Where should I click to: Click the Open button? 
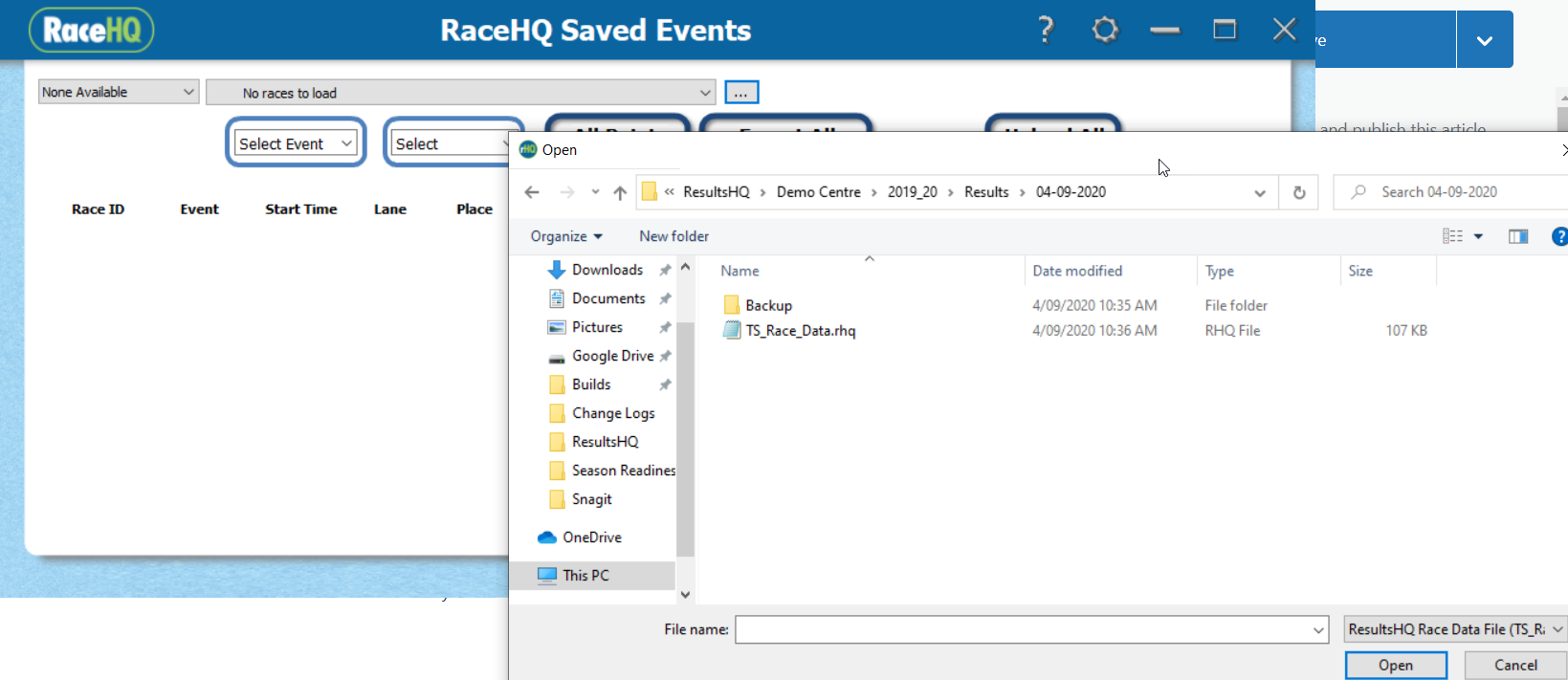tap(1396, 666)
